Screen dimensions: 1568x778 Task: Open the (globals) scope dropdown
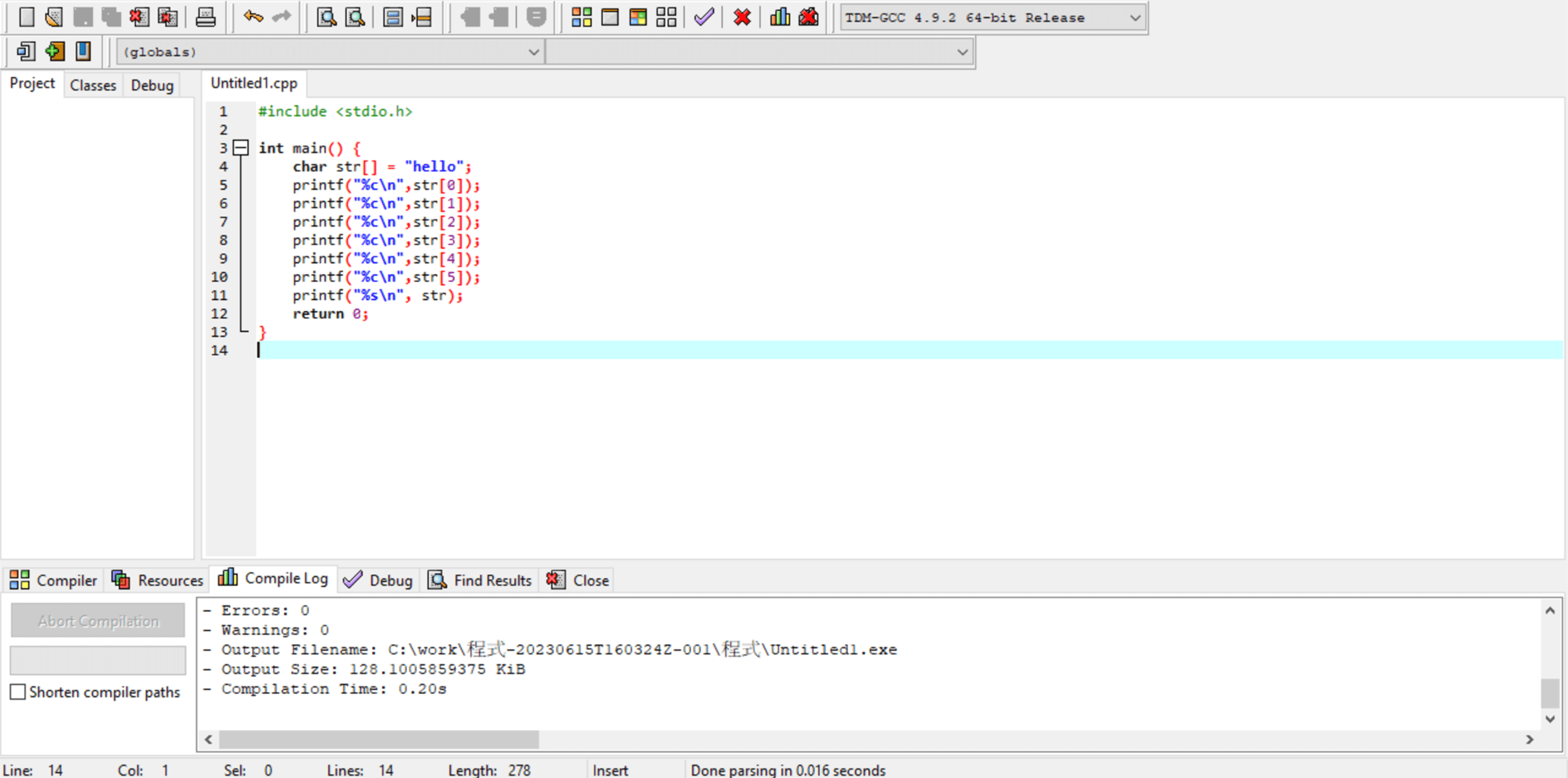click(533, 52)
